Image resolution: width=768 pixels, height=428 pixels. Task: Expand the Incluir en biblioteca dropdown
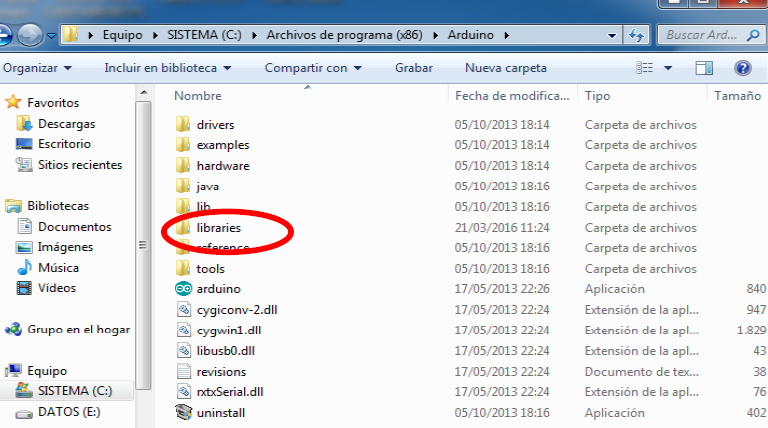(x=167, y=69)
